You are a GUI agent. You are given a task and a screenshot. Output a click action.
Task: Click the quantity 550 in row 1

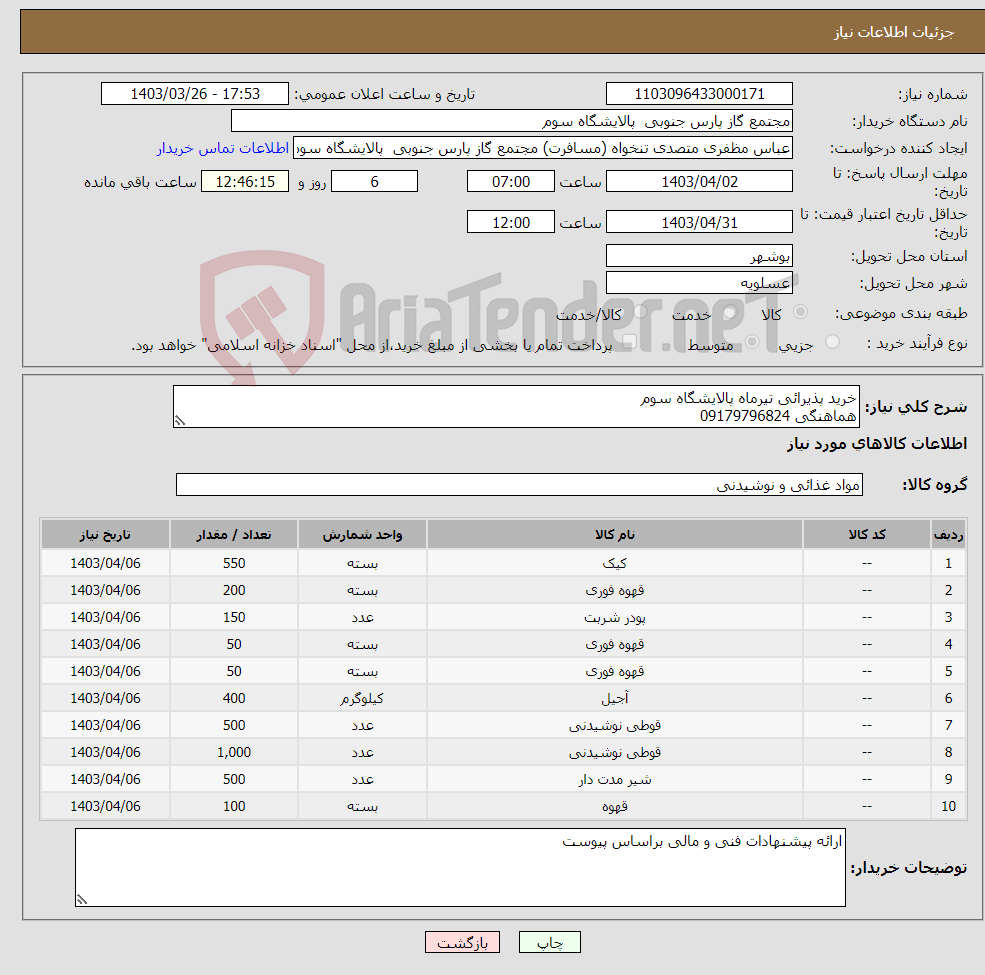tap(234, 564)
